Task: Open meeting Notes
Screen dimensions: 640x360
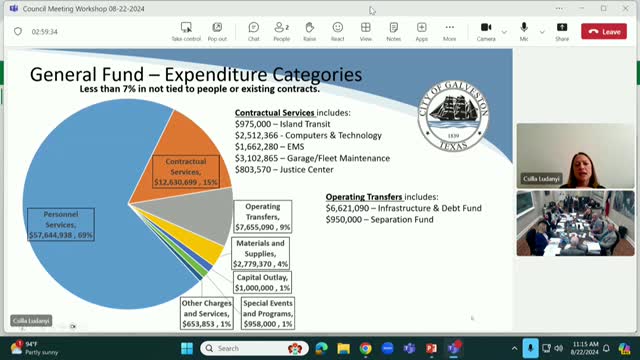Action: (x=393, y=32)
